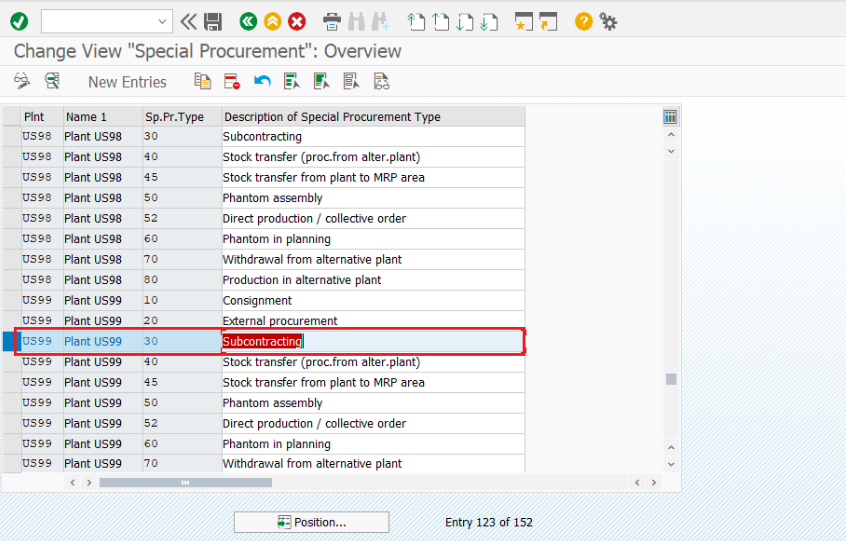Open Print using the printer icon
This screenshot has height=541, width=846.
tap(332, 21)
